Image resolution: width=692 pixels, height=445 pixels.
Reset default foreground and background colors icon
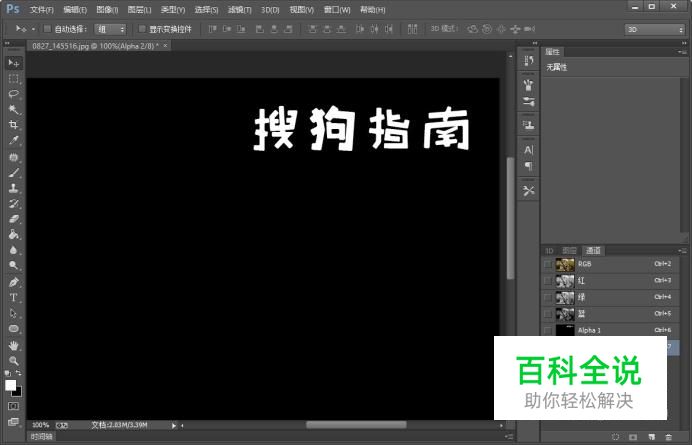tap(8, 373)
